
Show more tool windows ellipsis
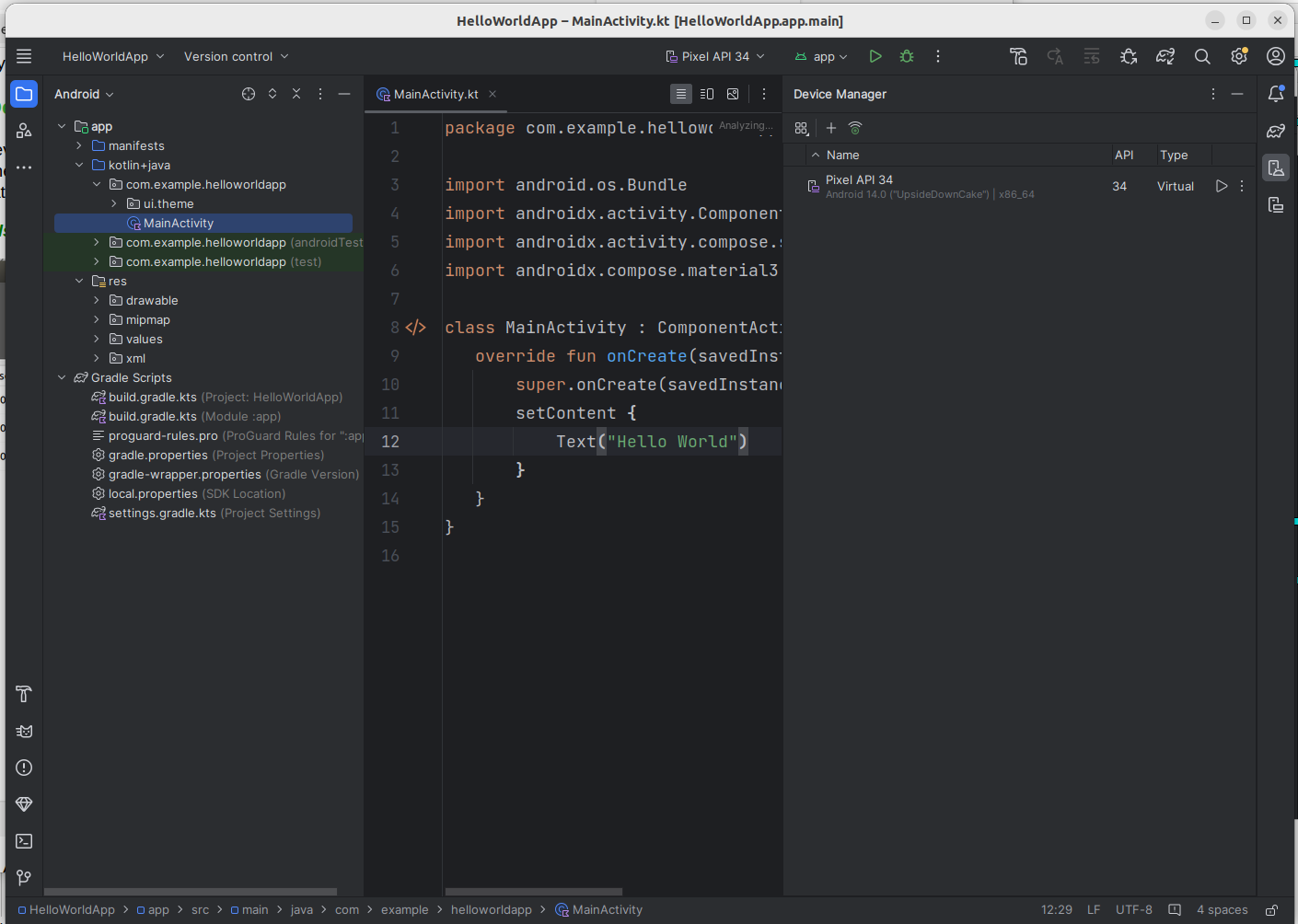click(24, 167)
